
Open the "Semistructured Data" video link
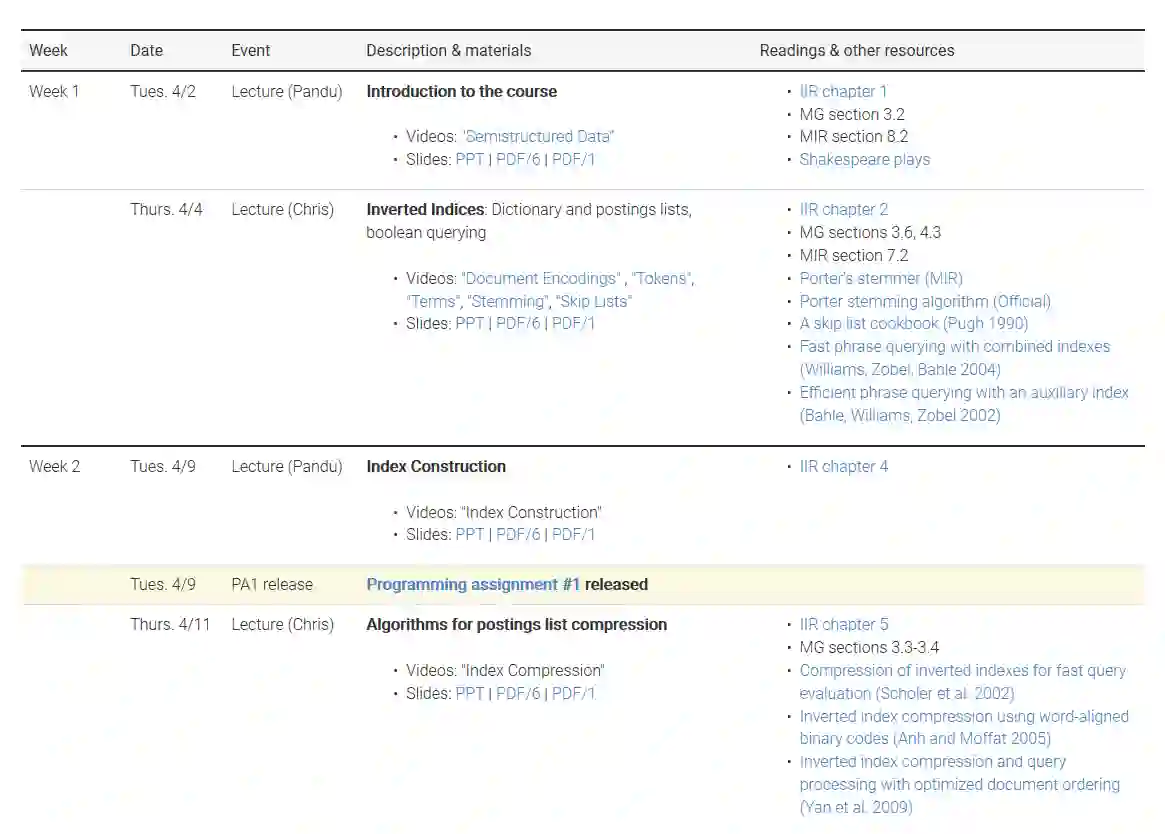[538, 136]
